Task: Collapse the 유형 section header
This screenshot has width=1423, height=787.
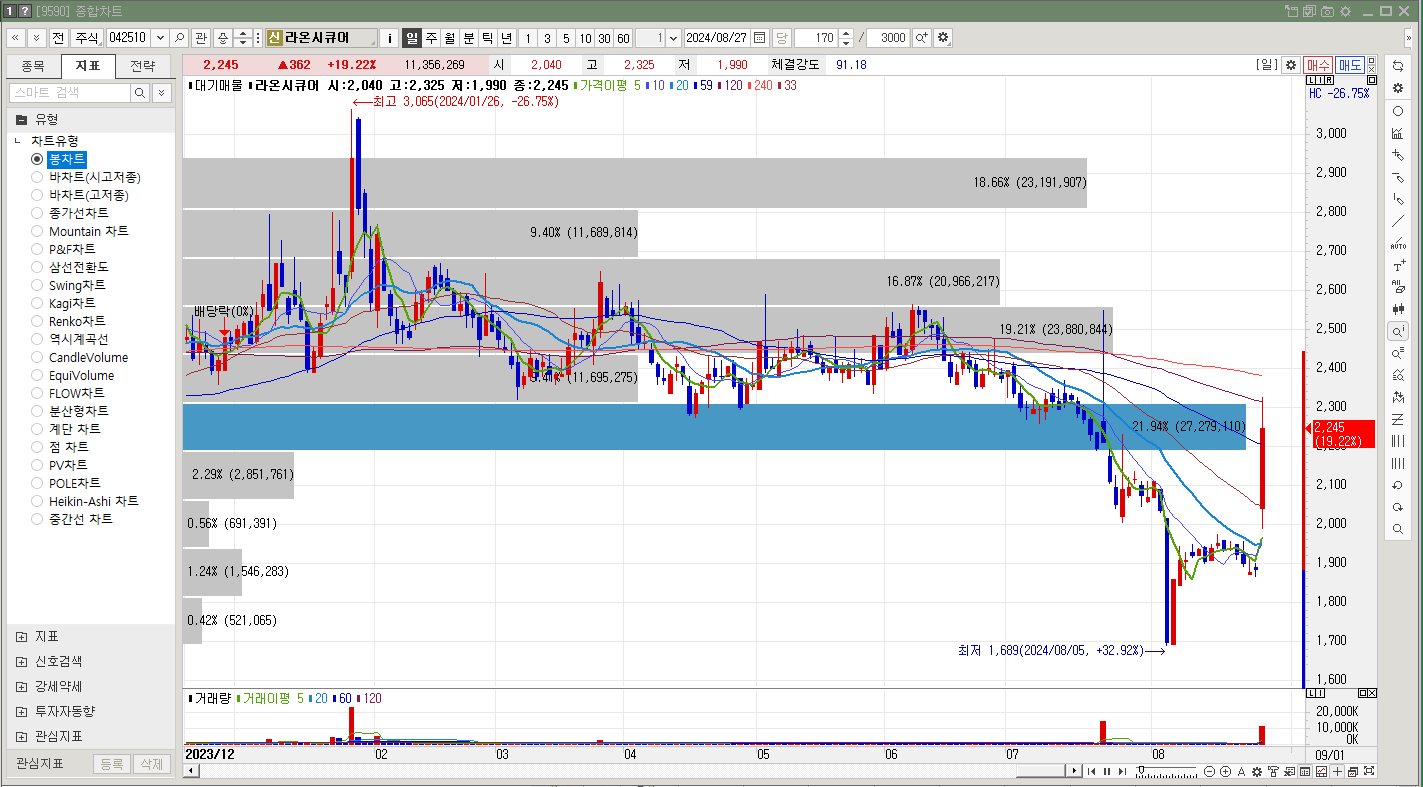Action: pyautogui.click(x=90, y=119)
